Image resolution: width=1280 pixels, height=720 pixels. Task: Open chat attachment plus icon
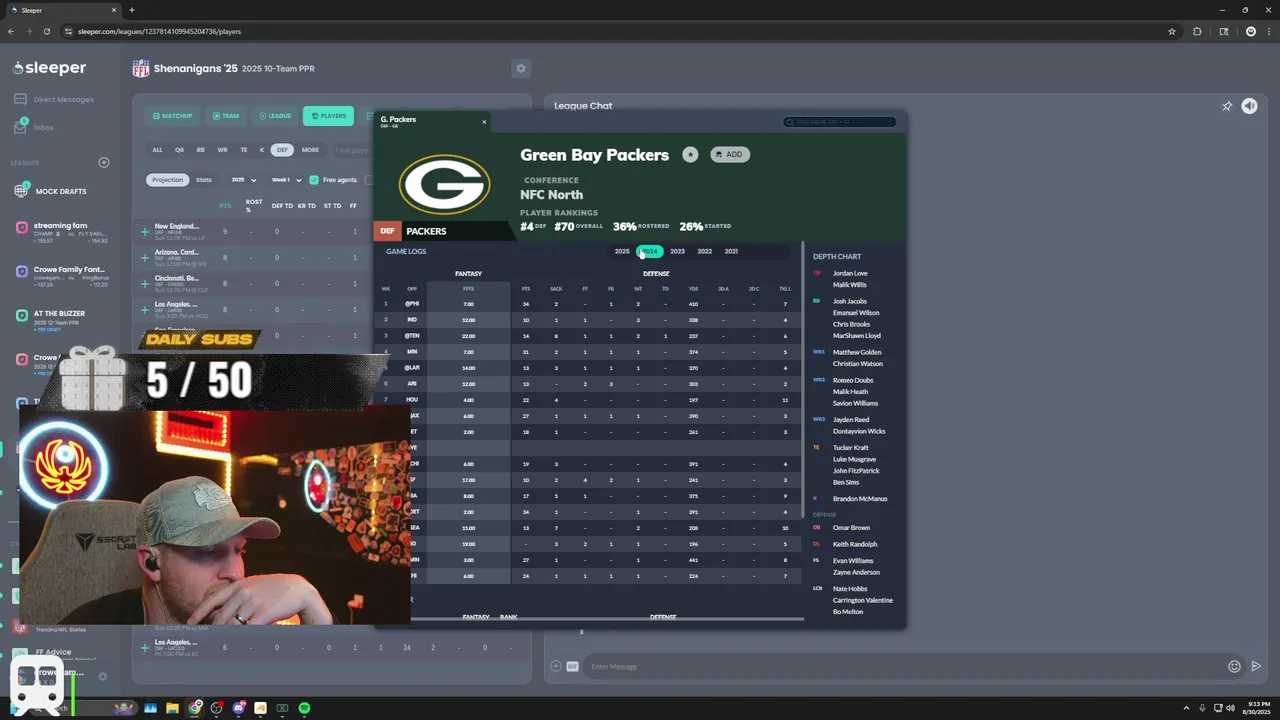(555, 666)
